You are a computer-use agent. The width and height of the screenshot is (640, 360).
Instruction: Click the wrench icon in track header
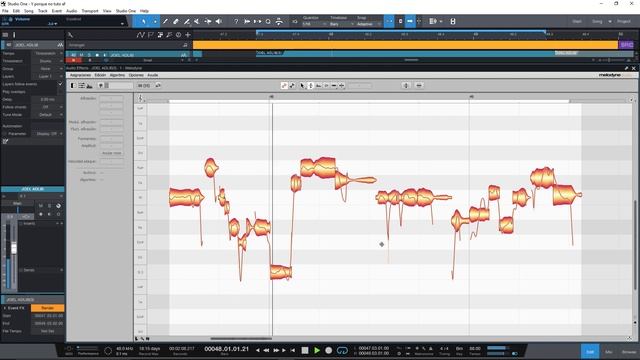click(x=70, y=35)
